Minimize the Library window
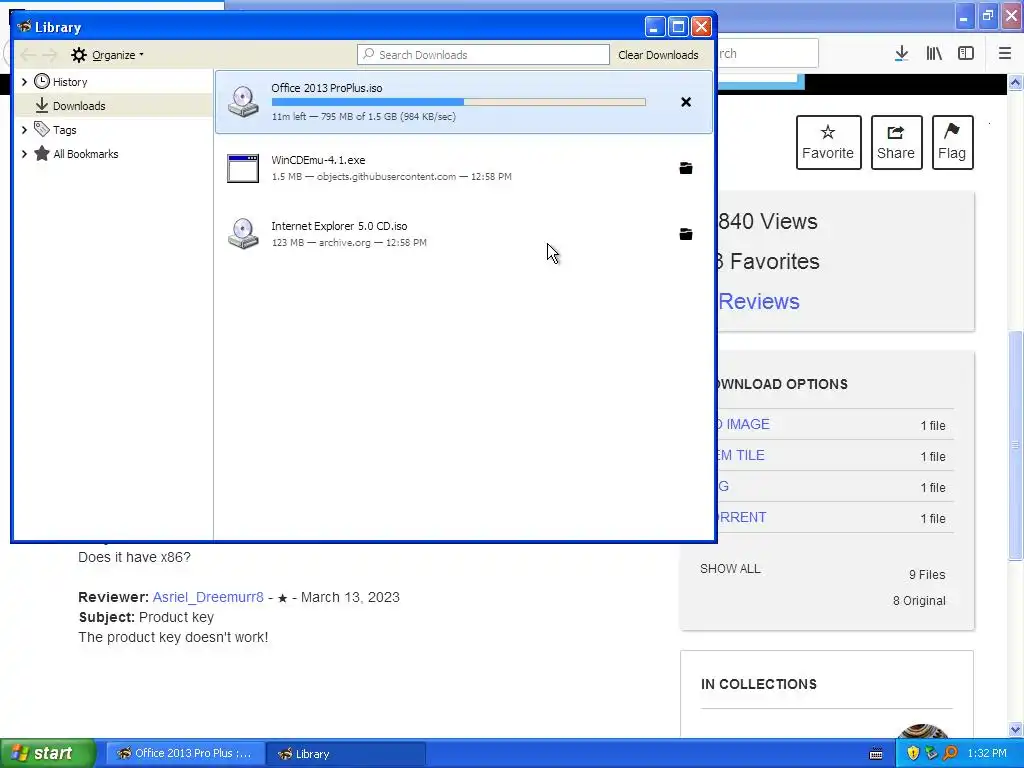 [x=655, y=27]
